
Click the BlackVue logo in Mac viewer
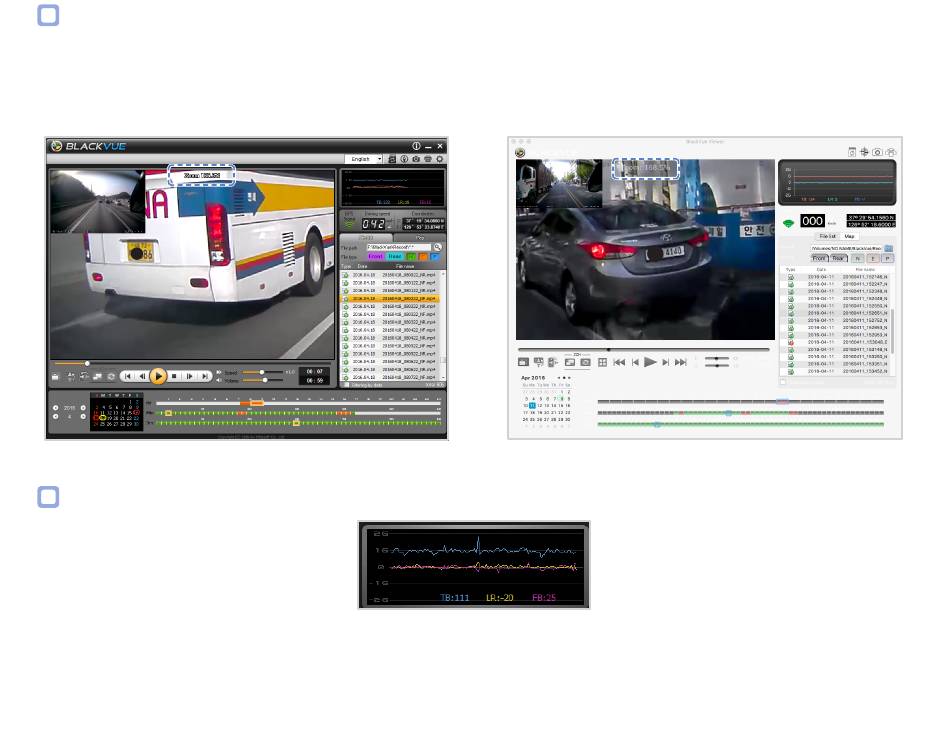tap(520, 153)
